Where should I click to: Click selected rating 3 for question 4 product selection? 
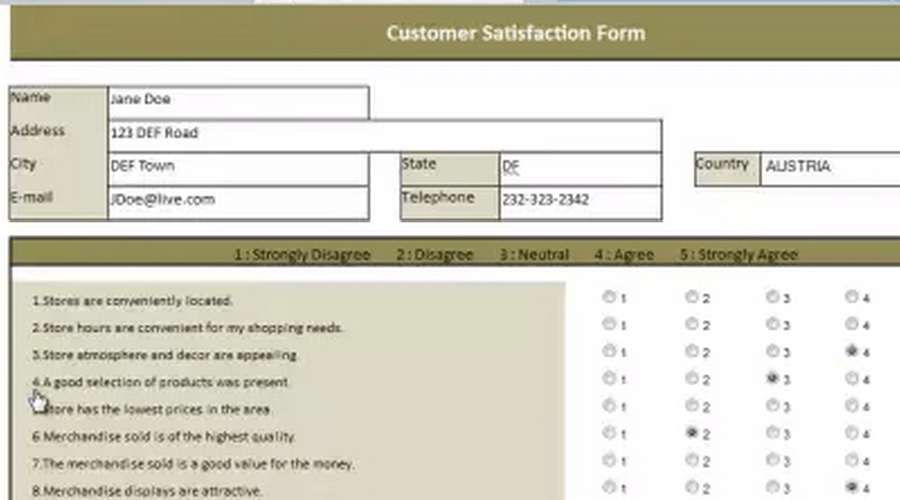pos(773,378)
